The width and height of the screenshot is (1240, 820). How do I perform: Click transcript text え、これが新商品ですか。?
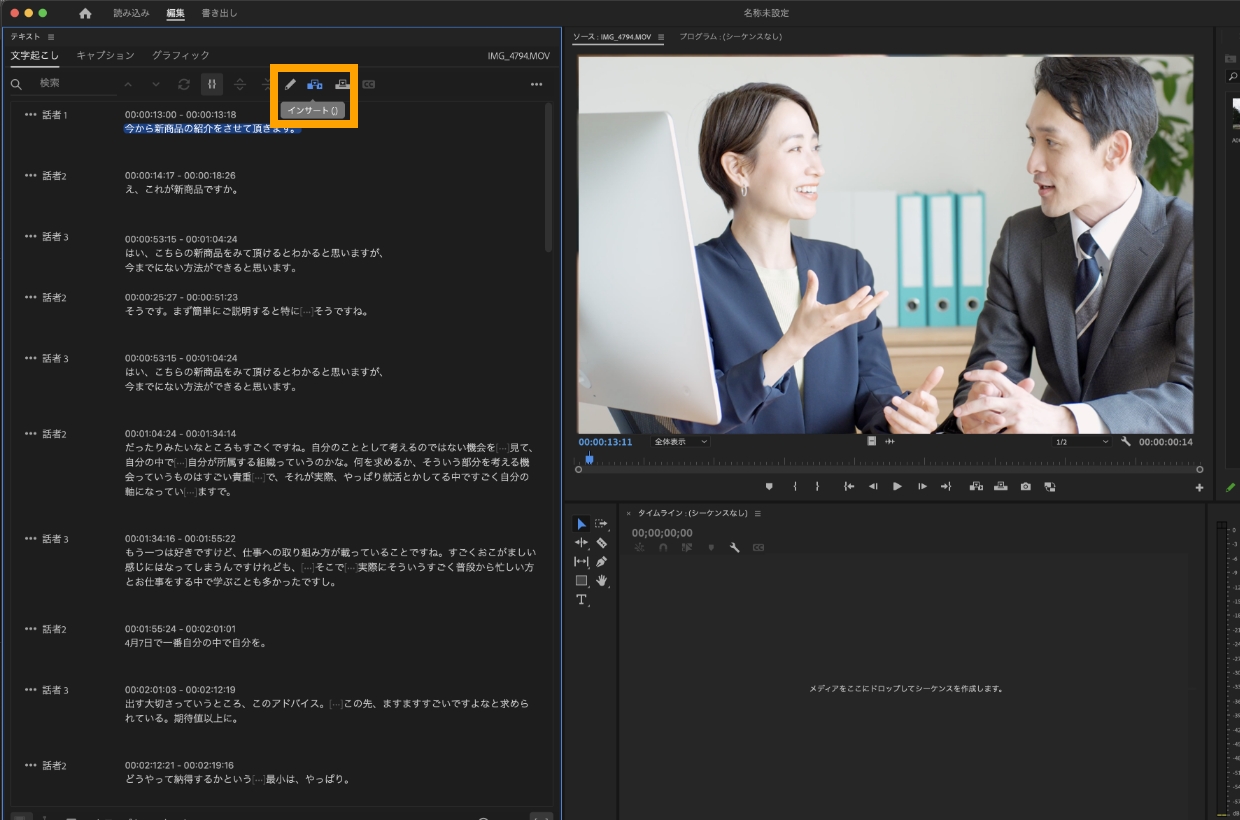tap(182, 189)
